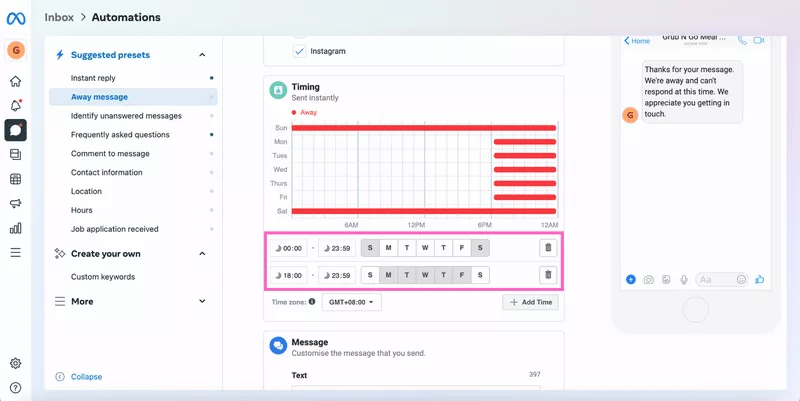The image size is (800, 401).
Task: Click the emoji smiley icon in preview
Action: point(741,279)
